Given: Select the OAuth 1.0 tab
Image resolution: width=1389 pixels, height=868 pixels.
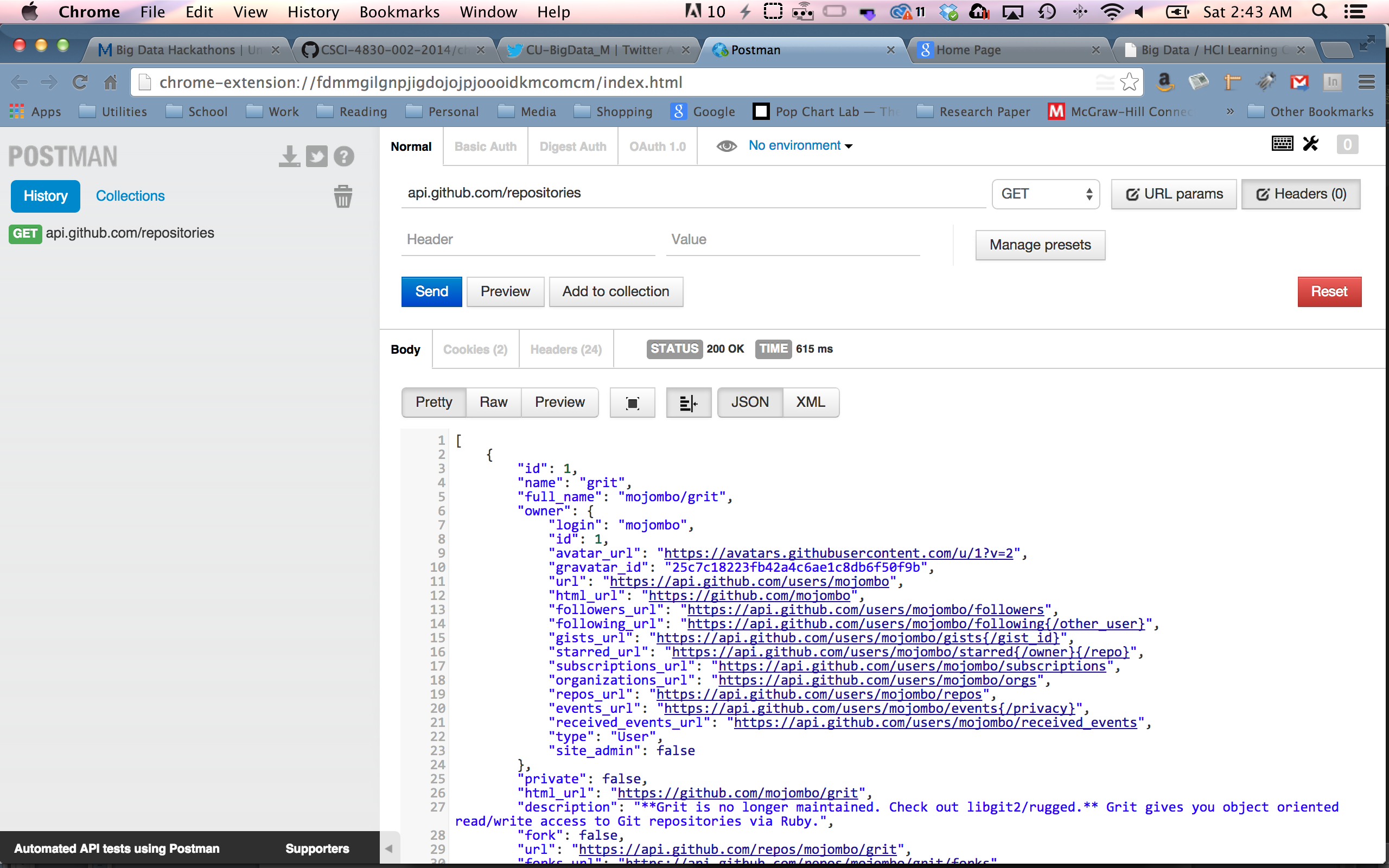Looking at the screenshot, I should tap(658, 146).
